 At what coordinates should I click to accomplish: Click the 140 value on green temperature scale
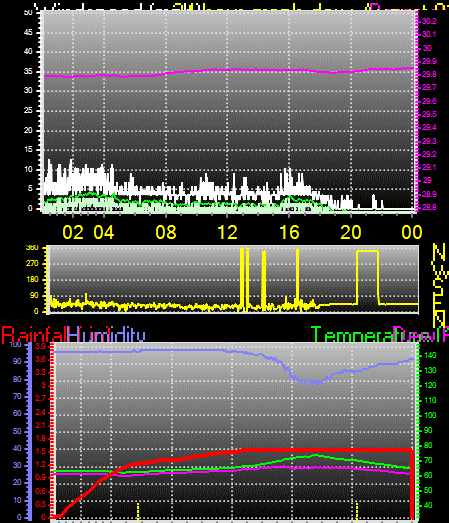(x=430, y=356)
